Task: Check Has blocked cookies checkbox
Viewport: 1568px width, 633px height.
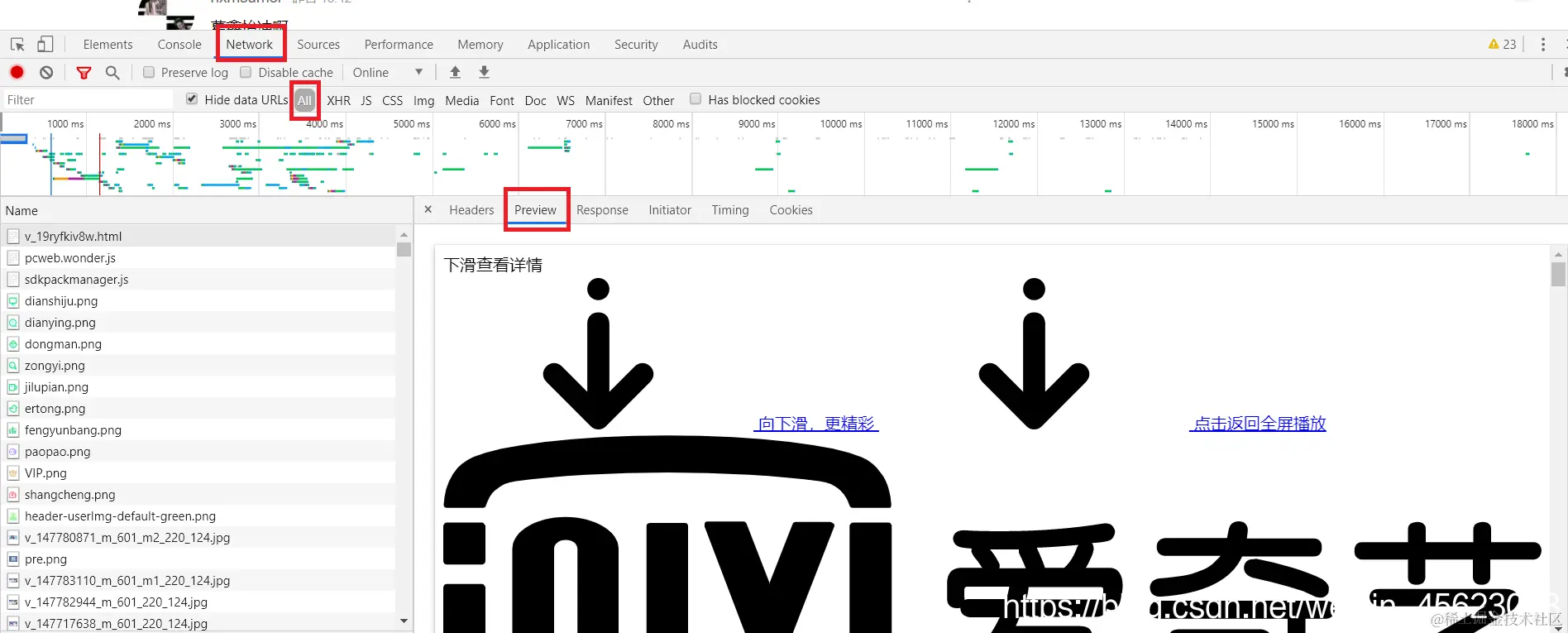Action: click(696, 99)
